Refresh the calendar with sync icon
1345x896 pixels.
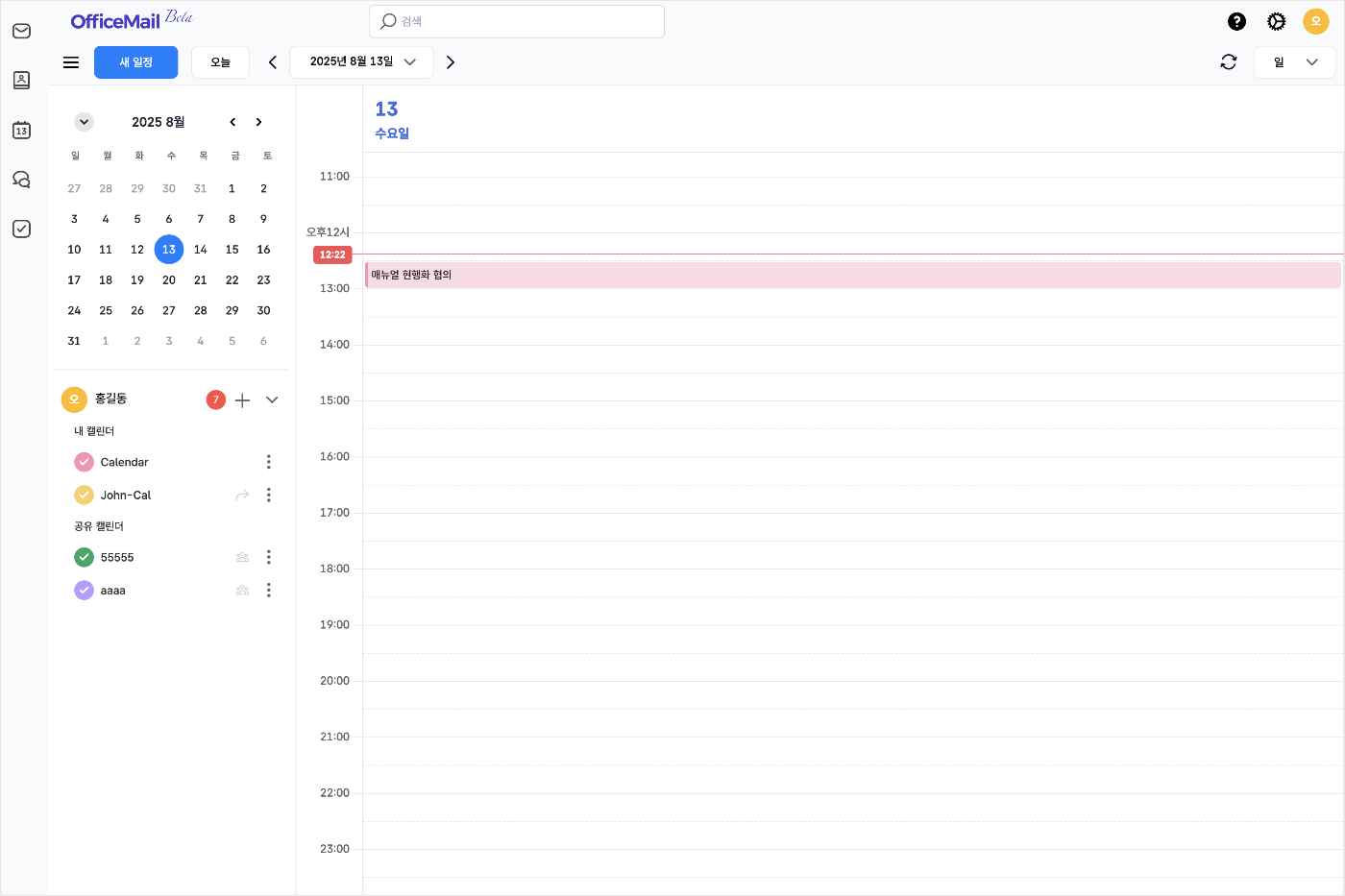[x=1229, y=61]
